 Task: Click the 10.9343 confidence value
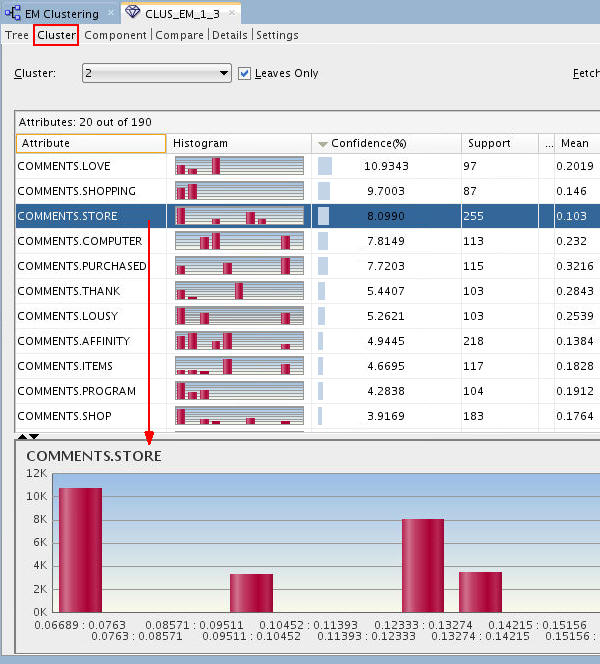coord(386,166)
